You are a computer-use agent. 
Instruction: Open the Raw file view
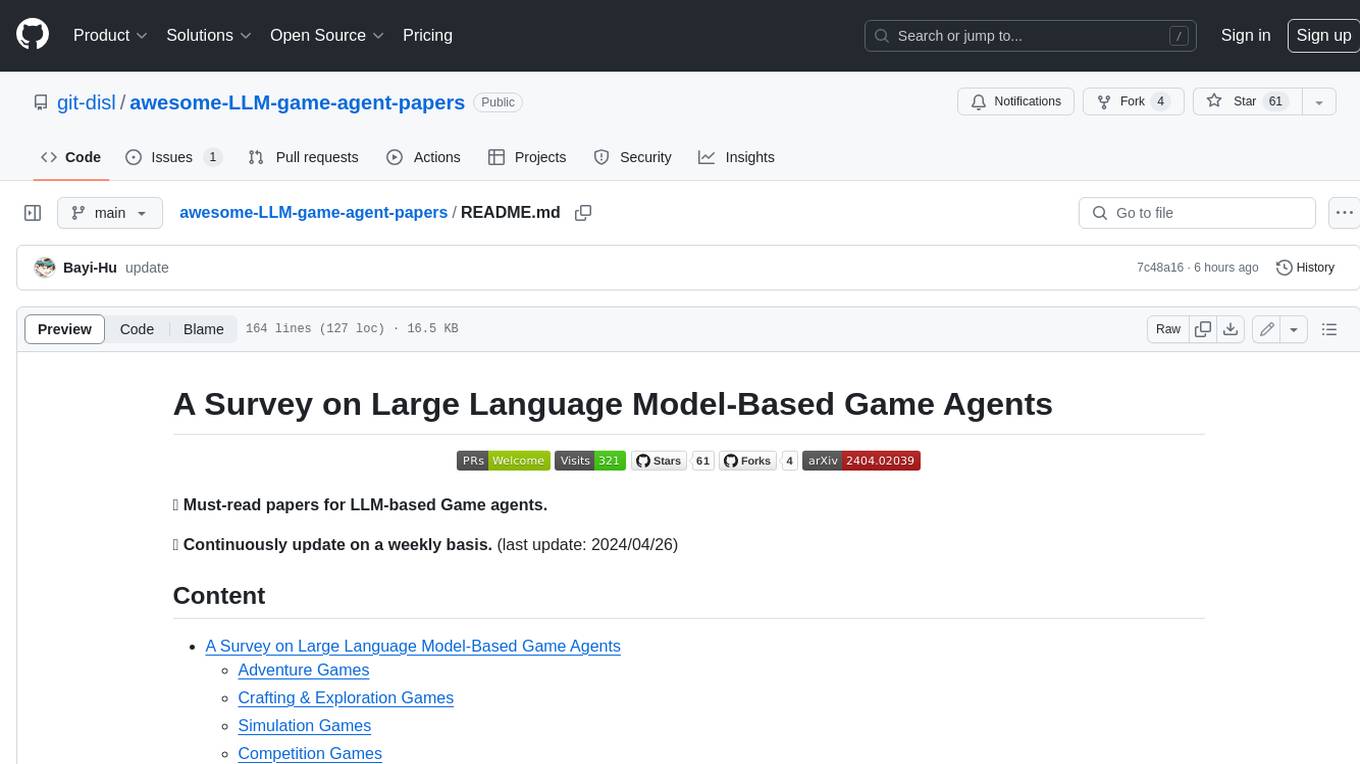point(1168,329)
